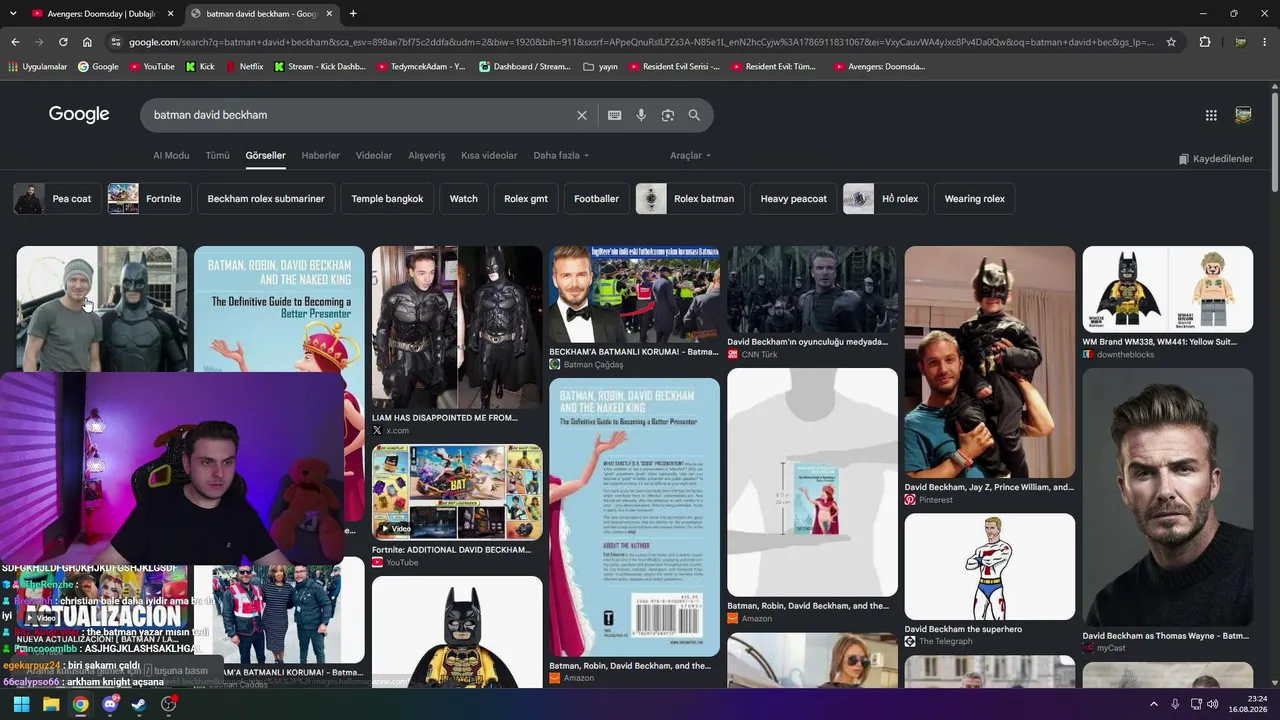This screenshot has height=720, width=1280.
Task: Open Google Lens image search
Action: click(668, 115)
